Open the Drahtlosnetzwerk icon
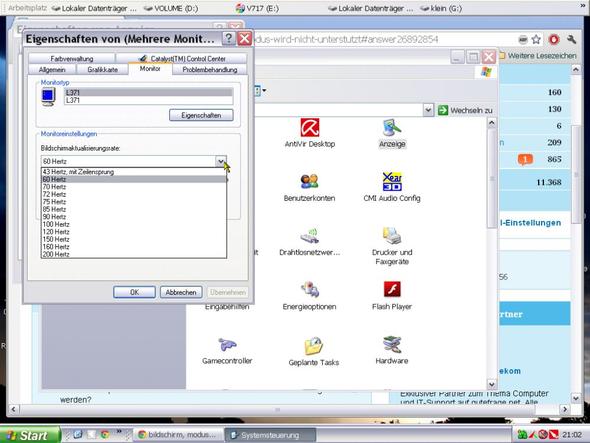 tap(309, 242)
